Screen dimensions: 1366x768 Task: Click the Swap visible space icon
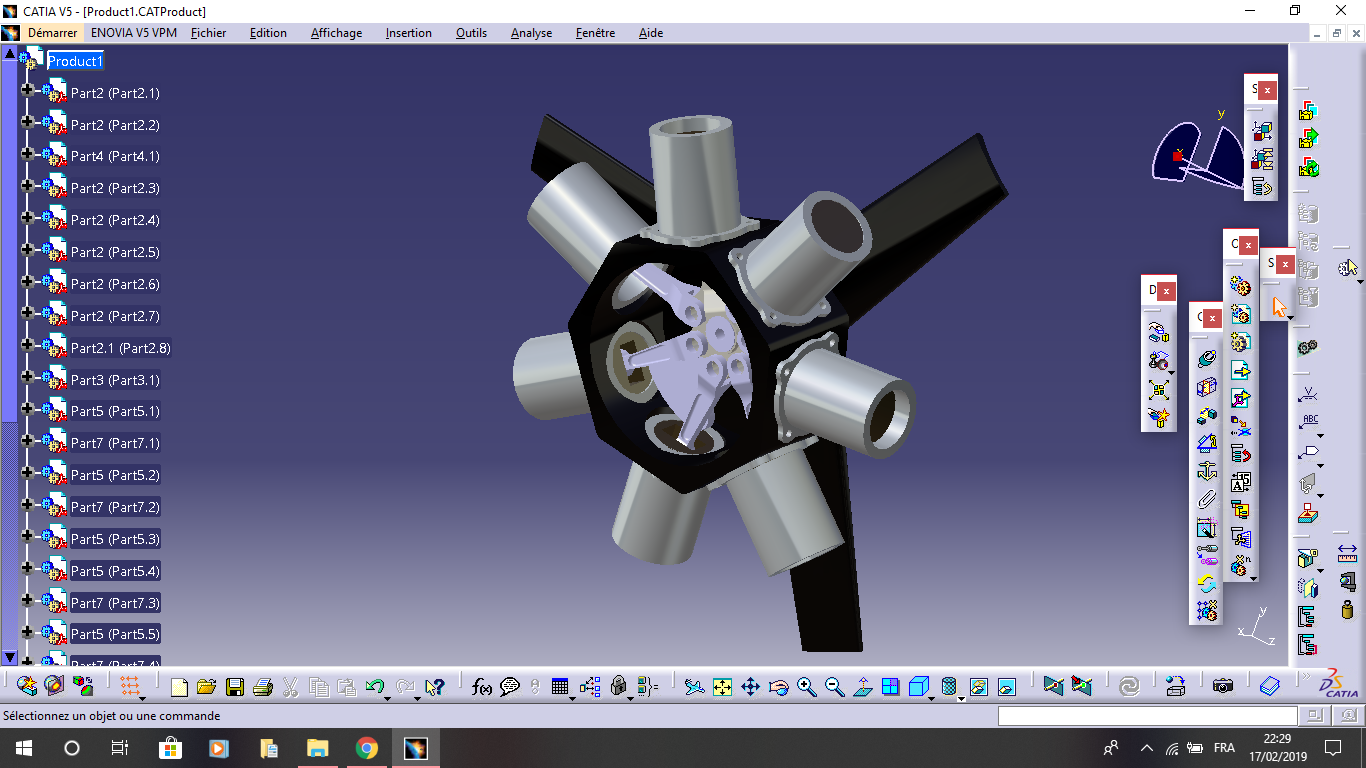[1006, 687]
